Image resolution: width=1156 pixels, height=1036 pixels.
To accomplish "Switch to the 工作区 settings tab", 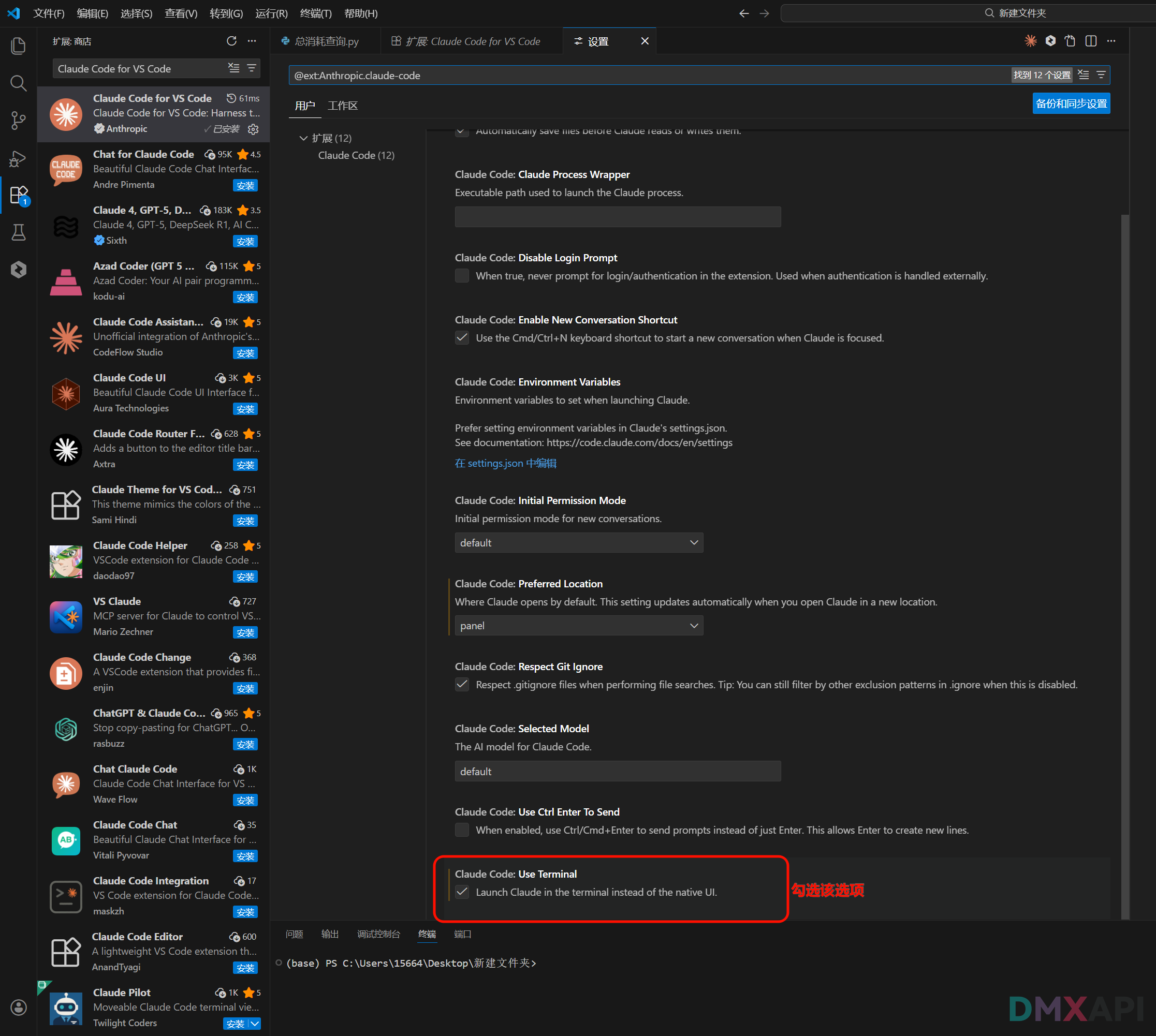I will click(342, 106).
